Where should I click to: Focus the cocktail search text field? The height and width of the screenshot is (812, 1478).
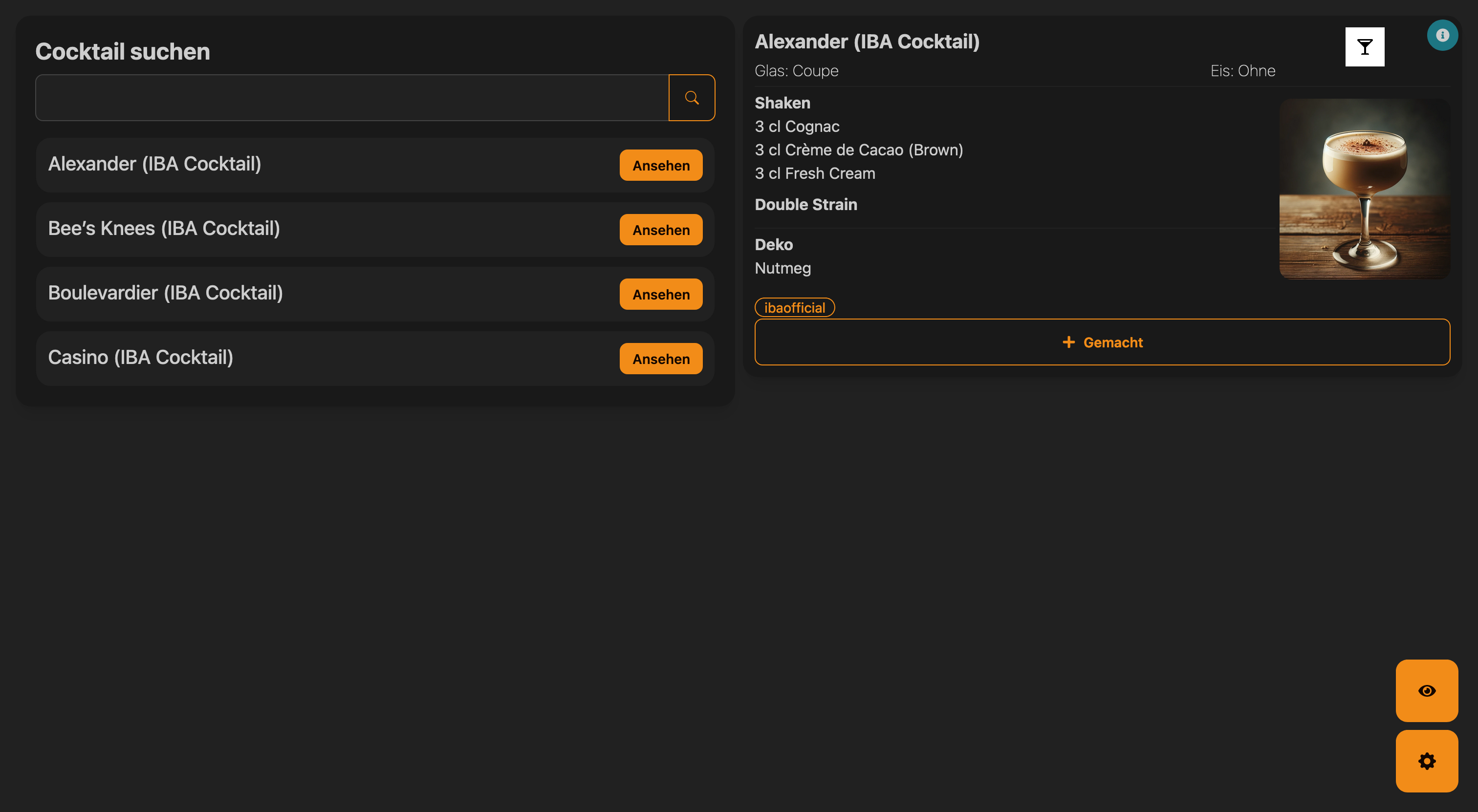coord(352,98)
